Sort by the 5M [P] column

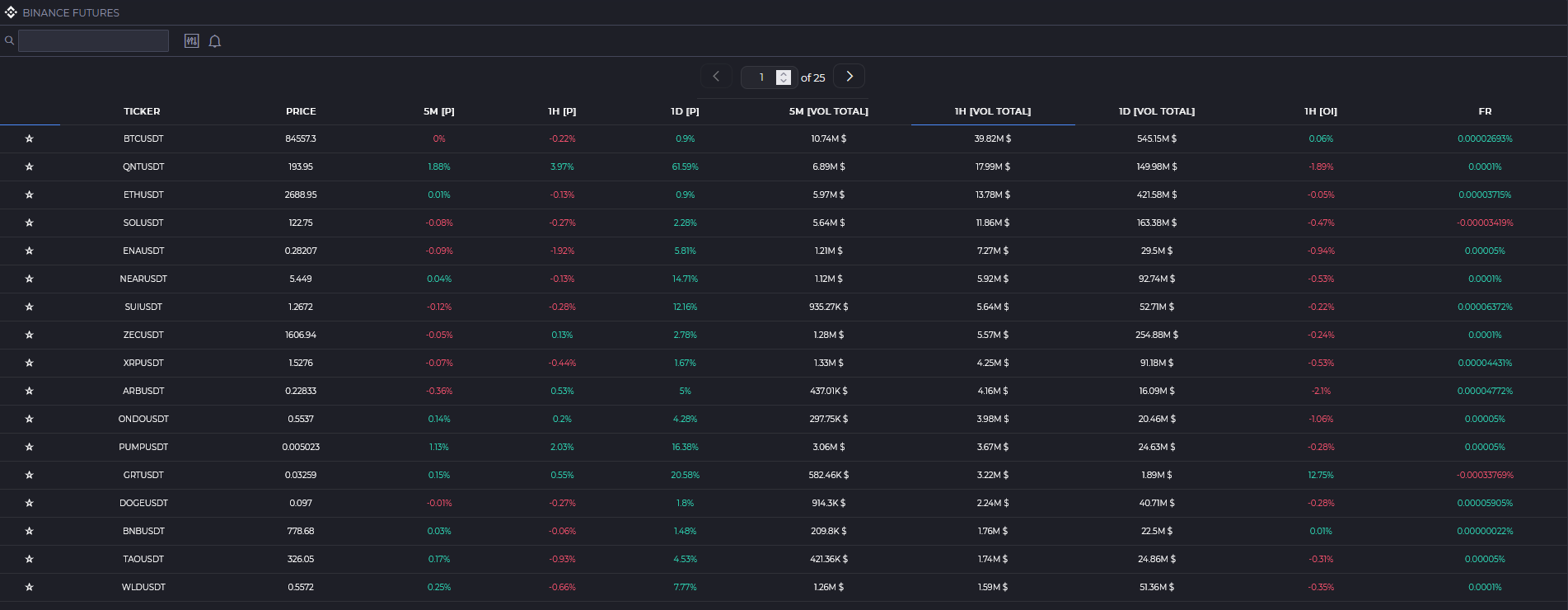[439, 111]
